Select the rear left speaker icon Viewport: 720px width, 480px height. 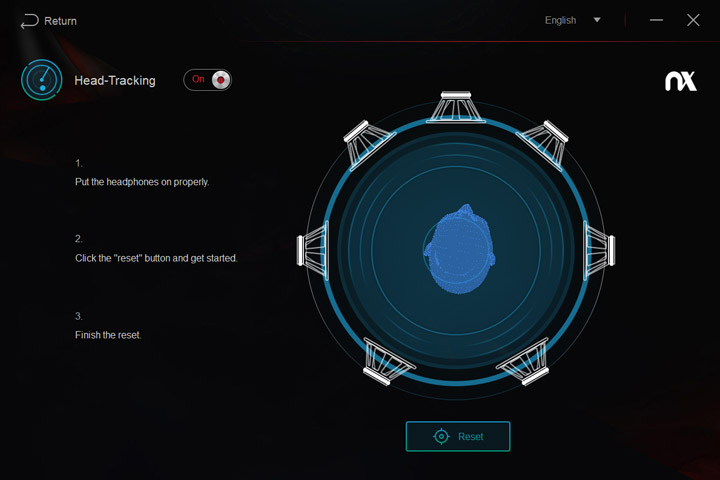388,361
